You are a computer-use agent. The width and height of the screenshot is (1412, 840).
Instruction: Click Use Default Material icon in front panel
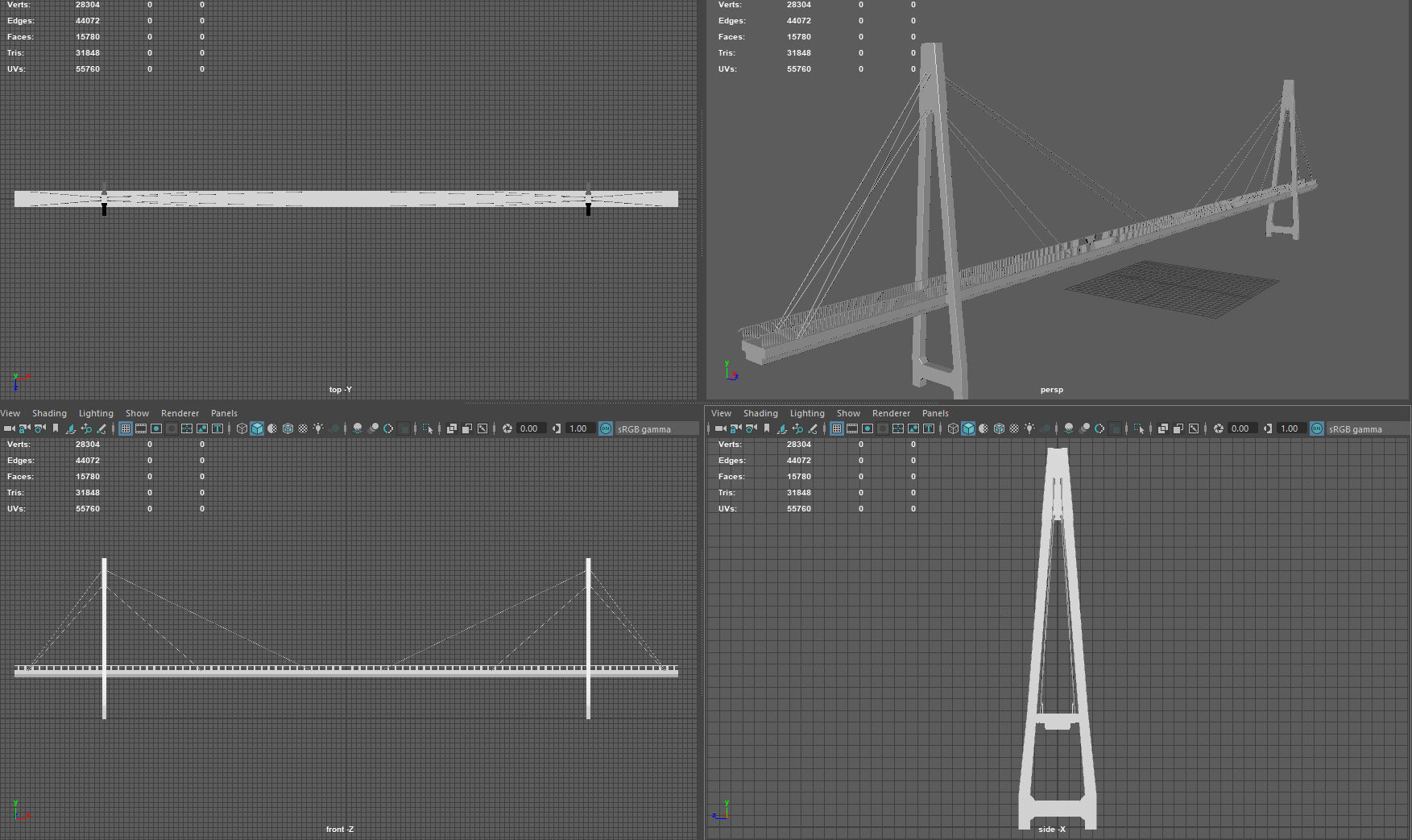coord(272,428)
